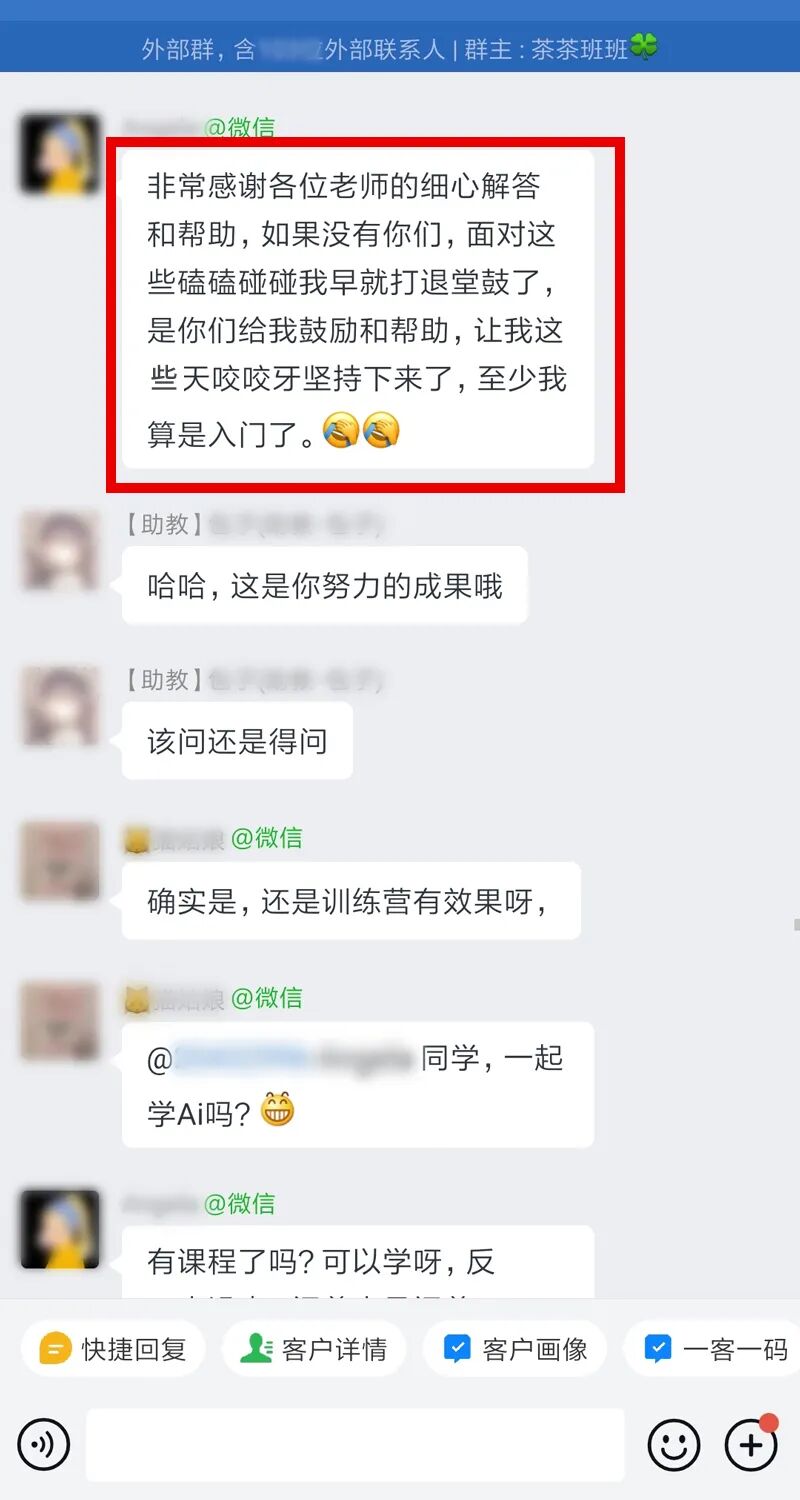Tap avatar beside 确实是 message
The width and height of the screenshot is (800, 1500).
coord(60,862)
